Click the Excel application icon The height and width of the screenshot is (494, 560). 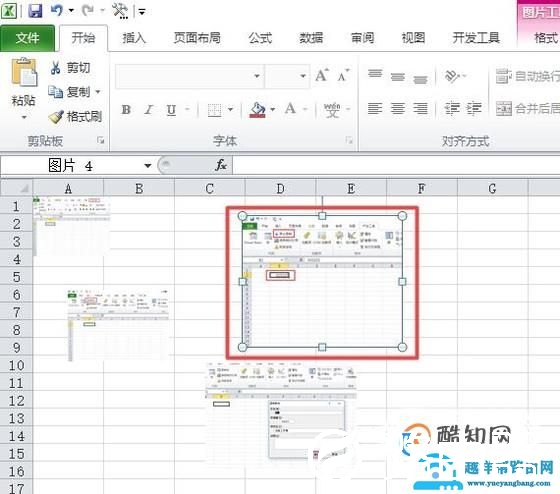pos(9,11)
